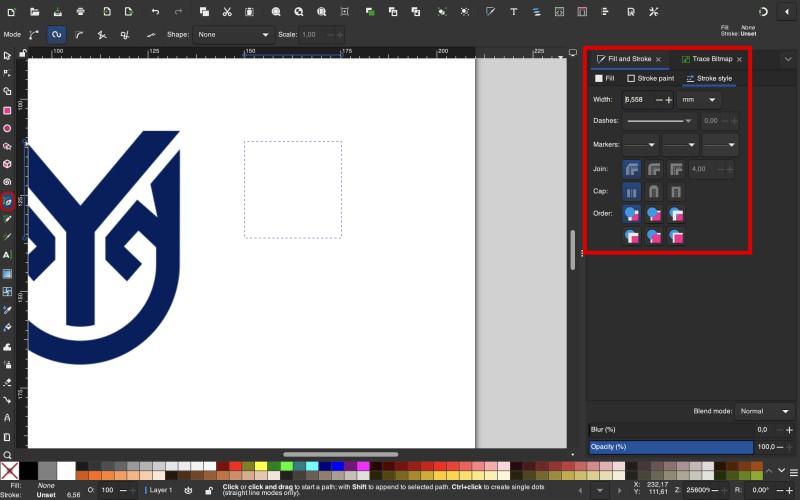The height and width of the screenshot is (500, 800).
Task: Click the Cut scissors icon
Action: [227, 12]
